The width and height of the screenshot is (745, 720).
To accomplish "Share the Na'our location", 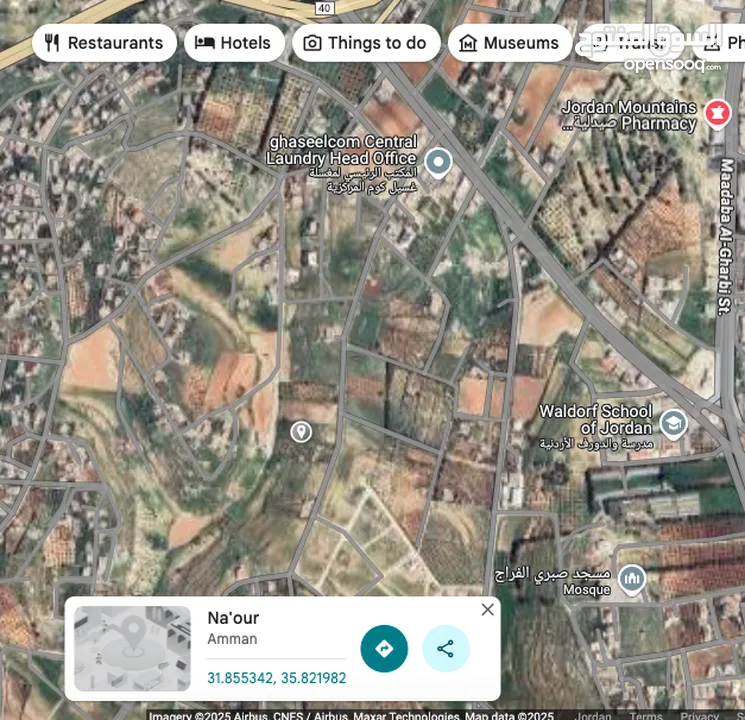I will click(x=445, y=648).
